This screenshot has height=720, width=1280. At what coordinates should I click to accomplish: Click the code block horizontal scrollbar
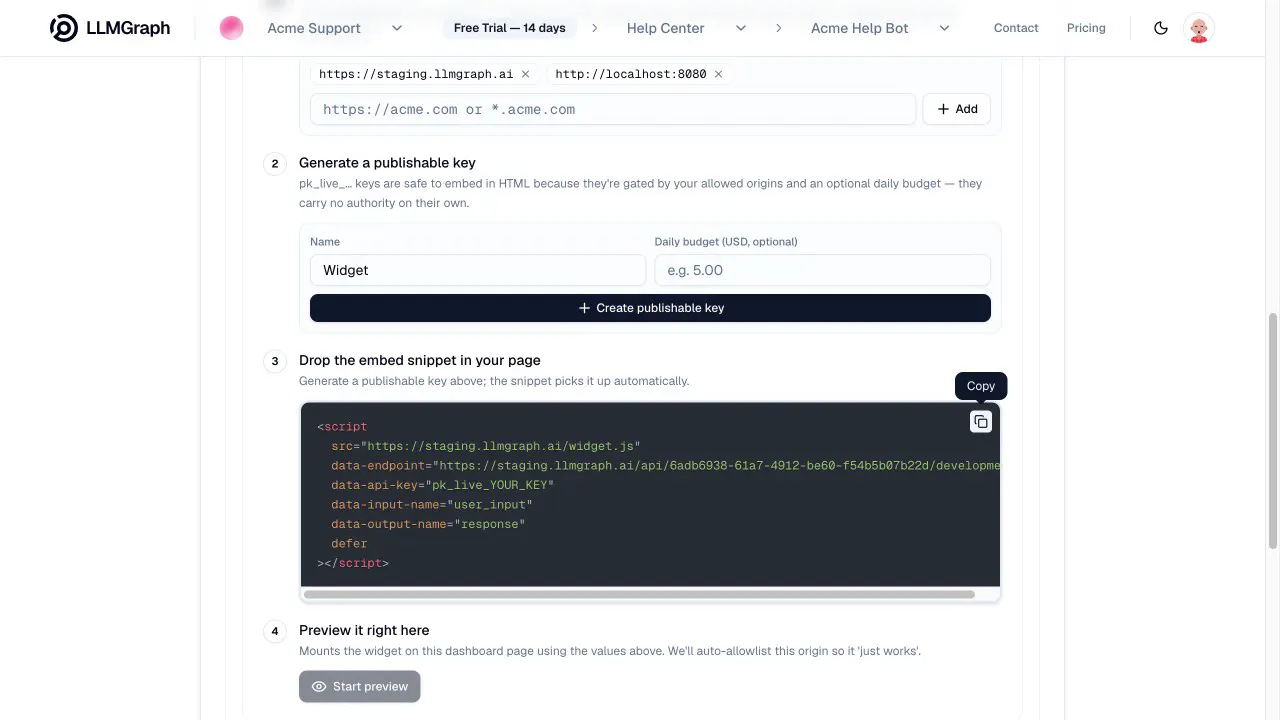pyautogui.click(x=639, y=594)
